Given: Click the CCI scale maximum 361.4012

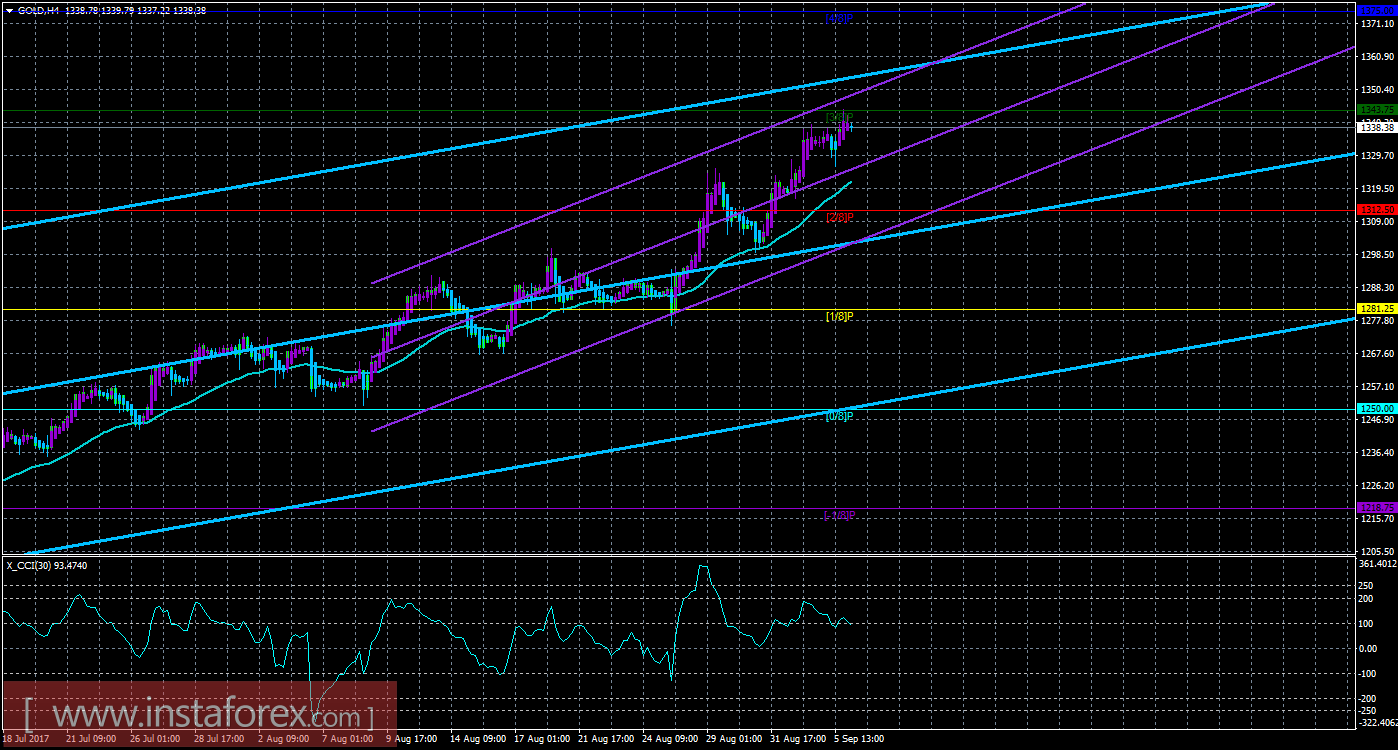Looking at the screenshot, I should (x=1376, y=564).
